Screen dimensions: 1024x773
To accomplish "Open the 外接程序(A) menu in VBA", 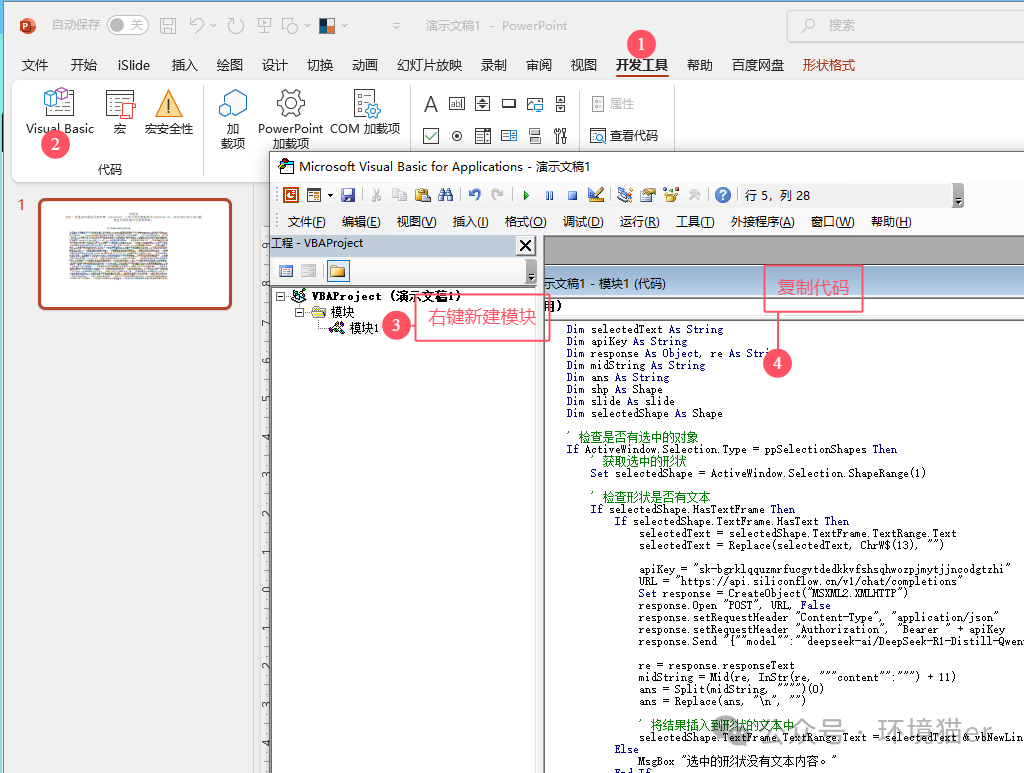I will pos(763,222).
